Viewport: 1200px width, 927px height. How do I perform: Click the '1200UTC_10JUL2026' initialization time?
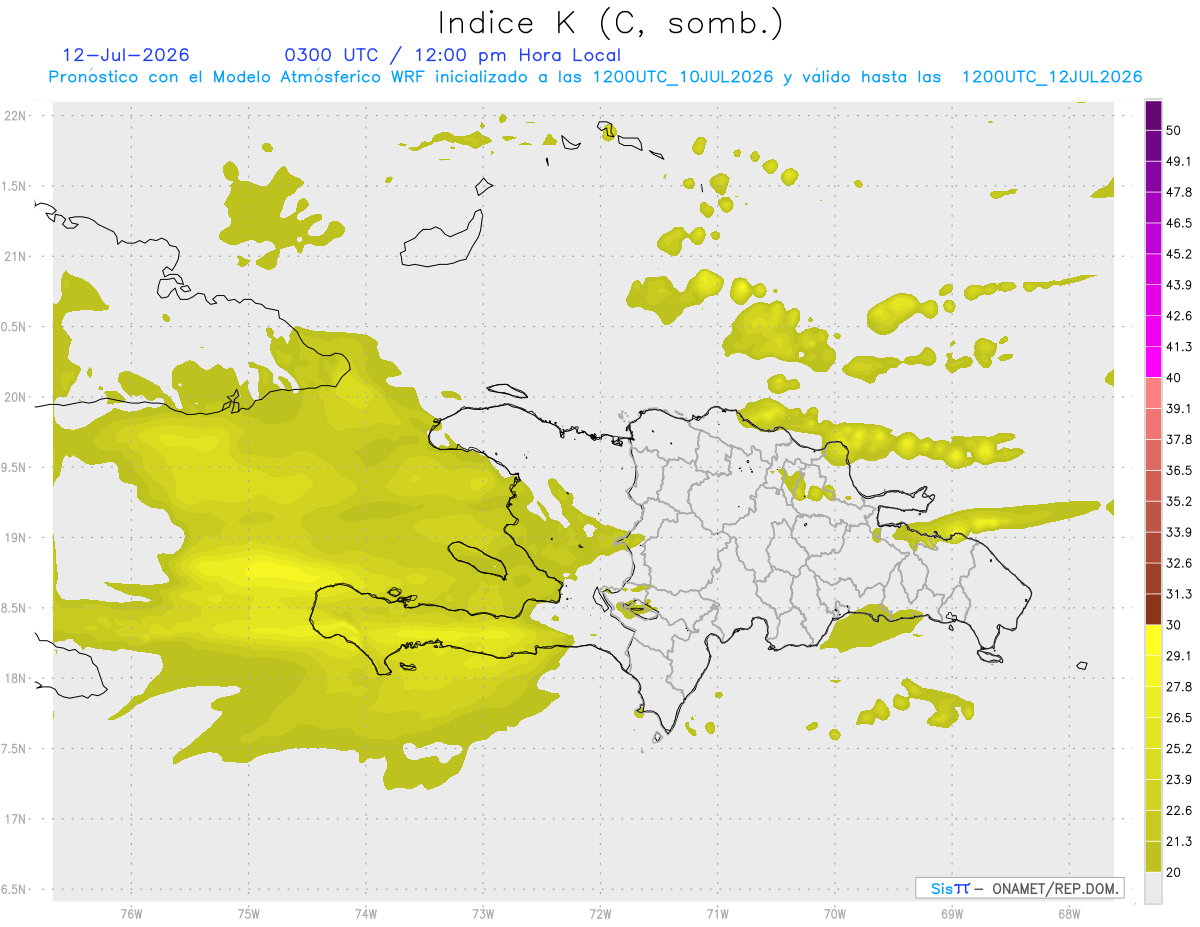683,77
